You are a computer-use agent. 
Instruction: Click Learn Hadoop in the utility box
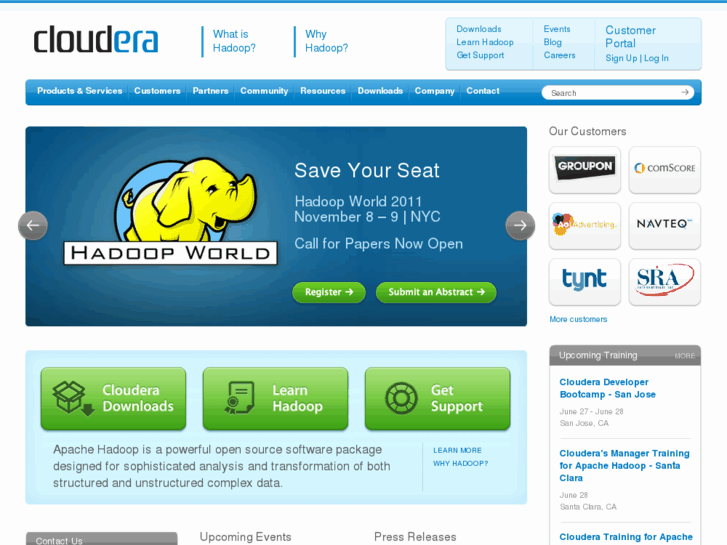(485, 42)
